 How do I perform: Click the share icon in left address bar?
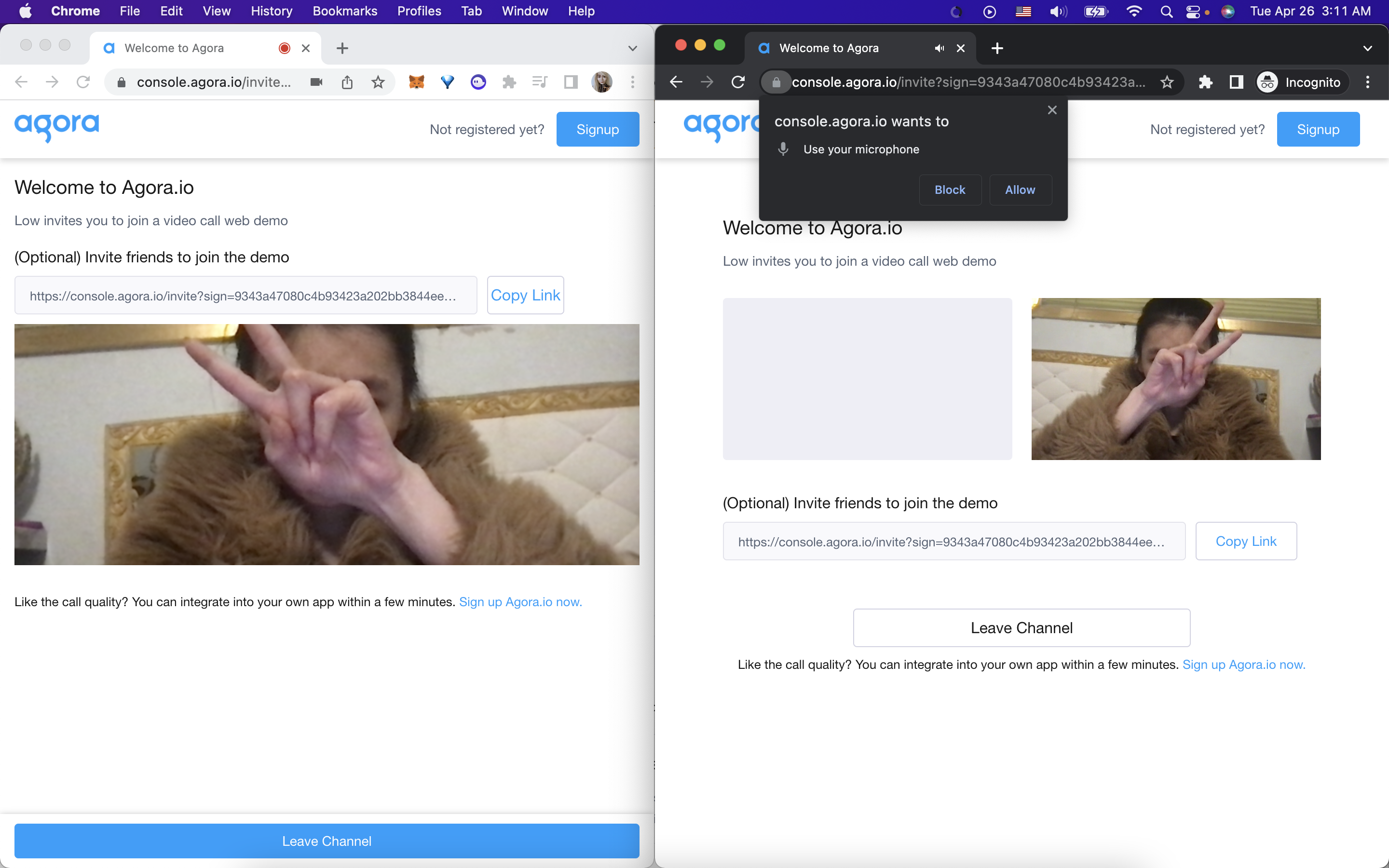pos(347,82)
